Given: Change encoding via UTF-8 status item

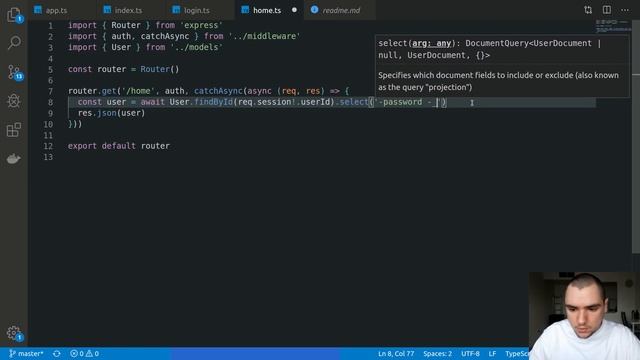Looking at the screenshot, I should click(x=470, y=353).
